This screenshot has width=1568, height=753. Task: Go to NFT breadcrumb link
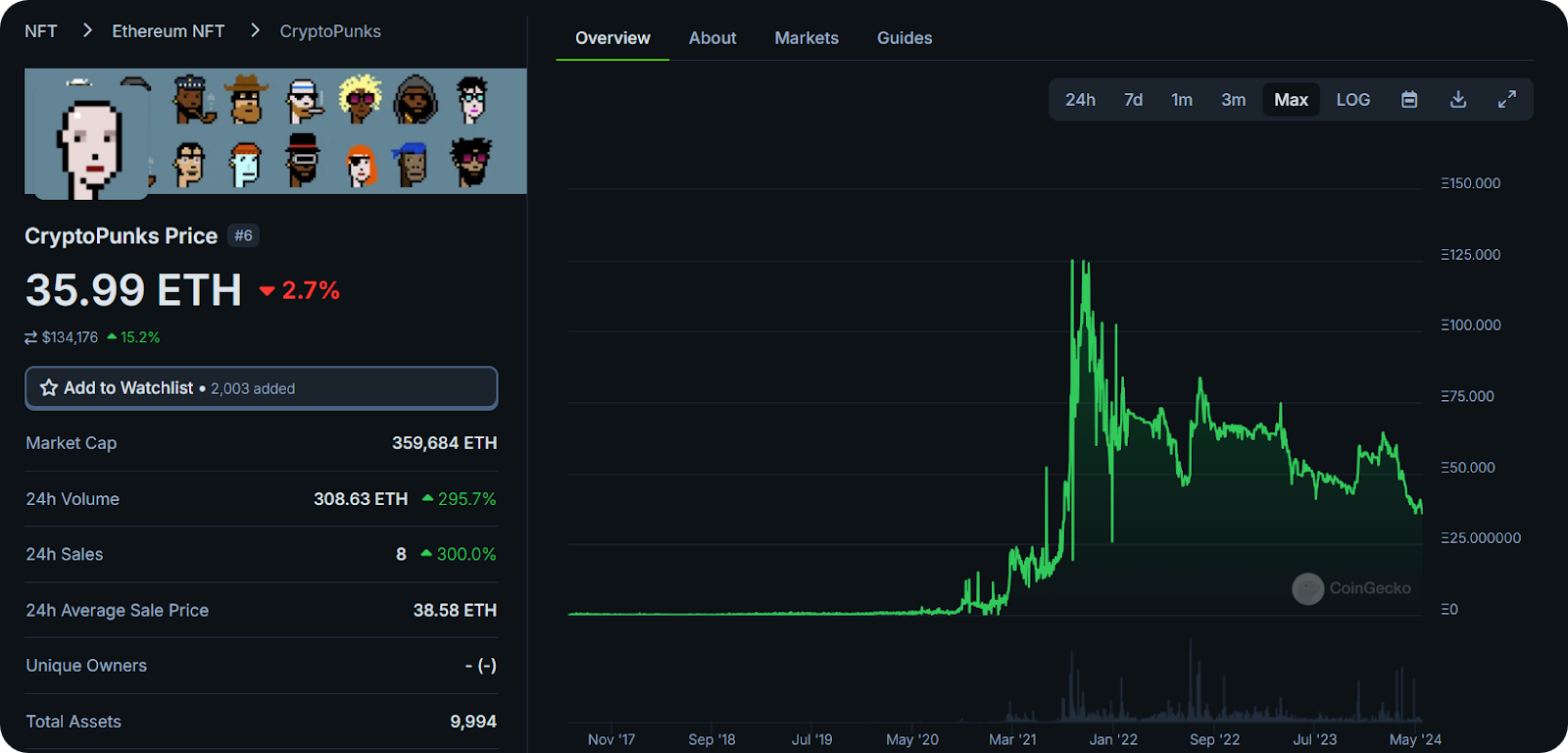click(x=41, y=31)
